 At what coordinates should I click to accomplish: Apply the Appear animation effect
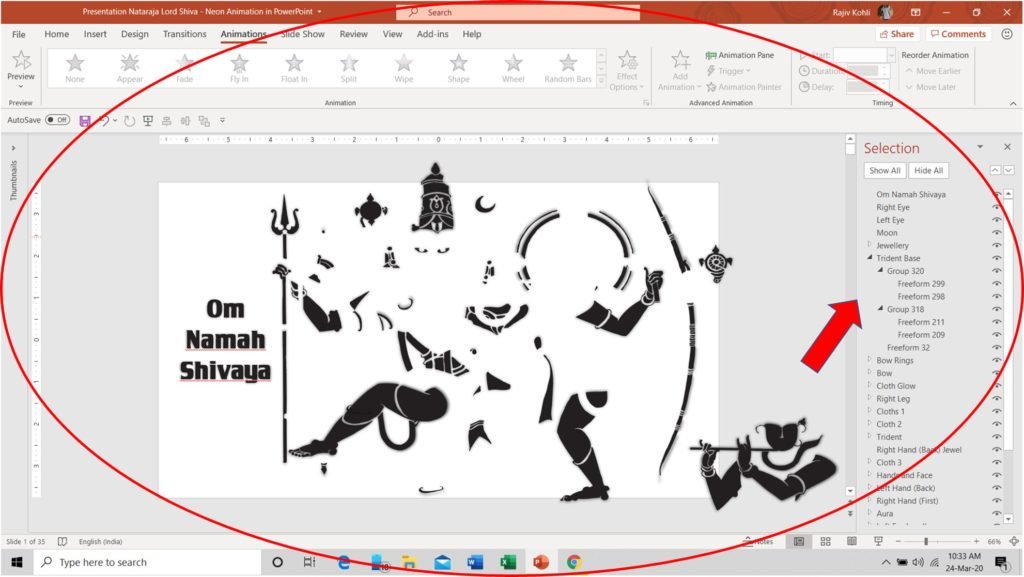(129, 68)
